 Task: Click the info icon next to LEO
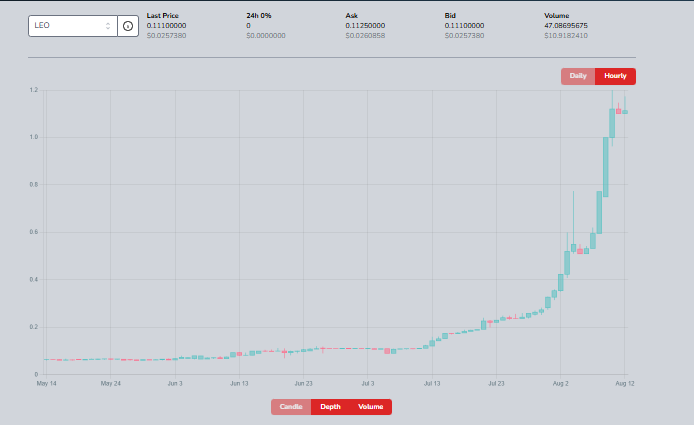[128, 26]
